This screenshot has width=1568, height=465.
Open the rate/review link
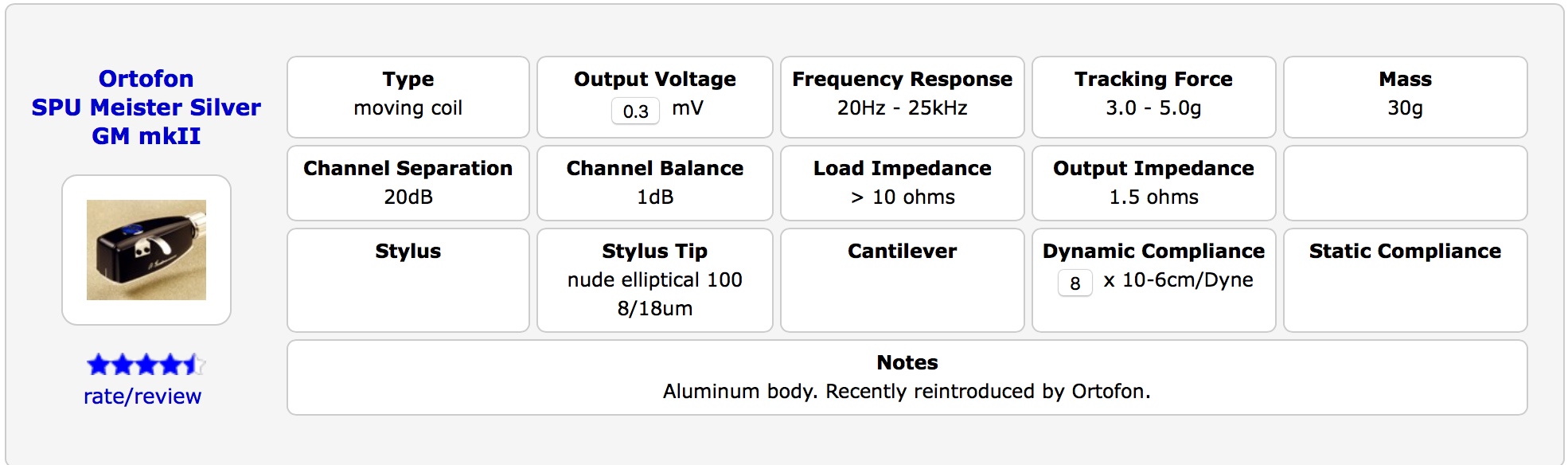tap(142, 397)
